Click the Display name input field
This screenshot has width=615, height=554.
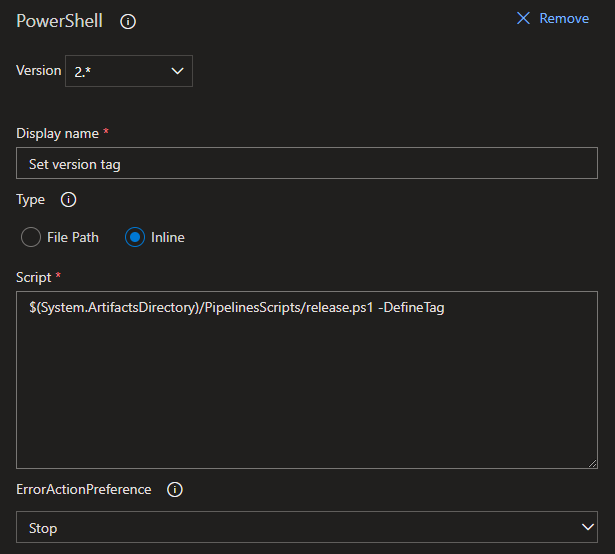(307, 163)
